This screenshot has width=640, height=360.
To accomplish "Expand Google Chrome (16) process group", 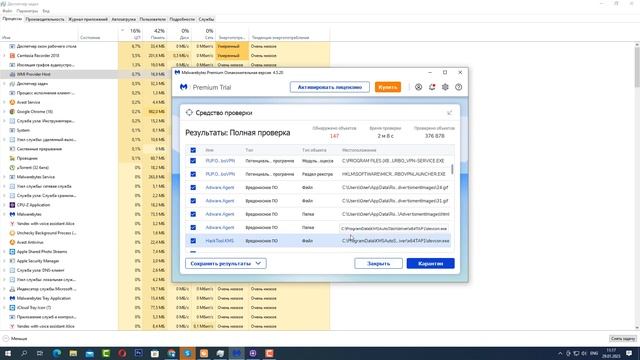I will (4, 111).
